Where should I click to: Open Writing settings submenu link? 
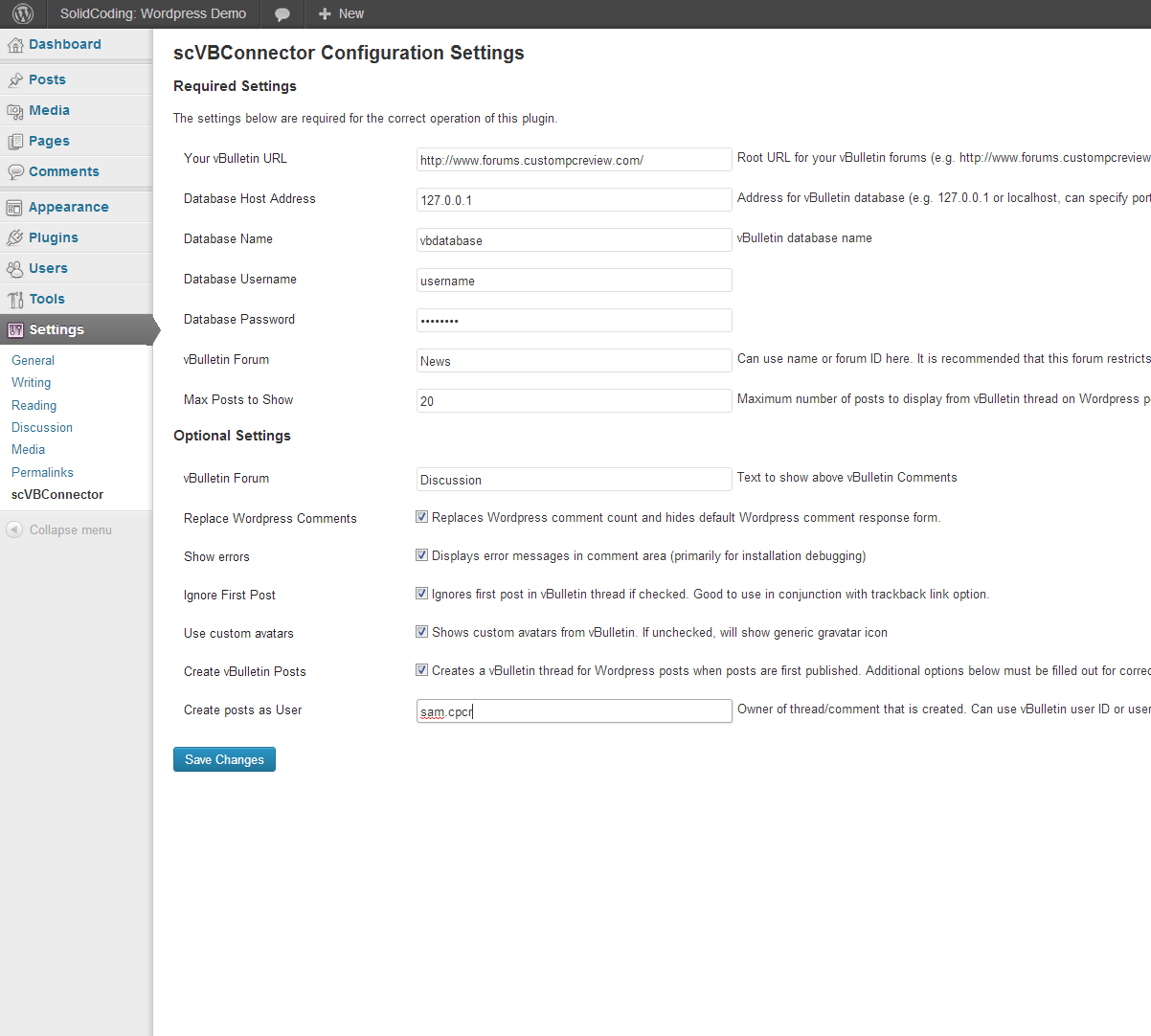point(31,383)
